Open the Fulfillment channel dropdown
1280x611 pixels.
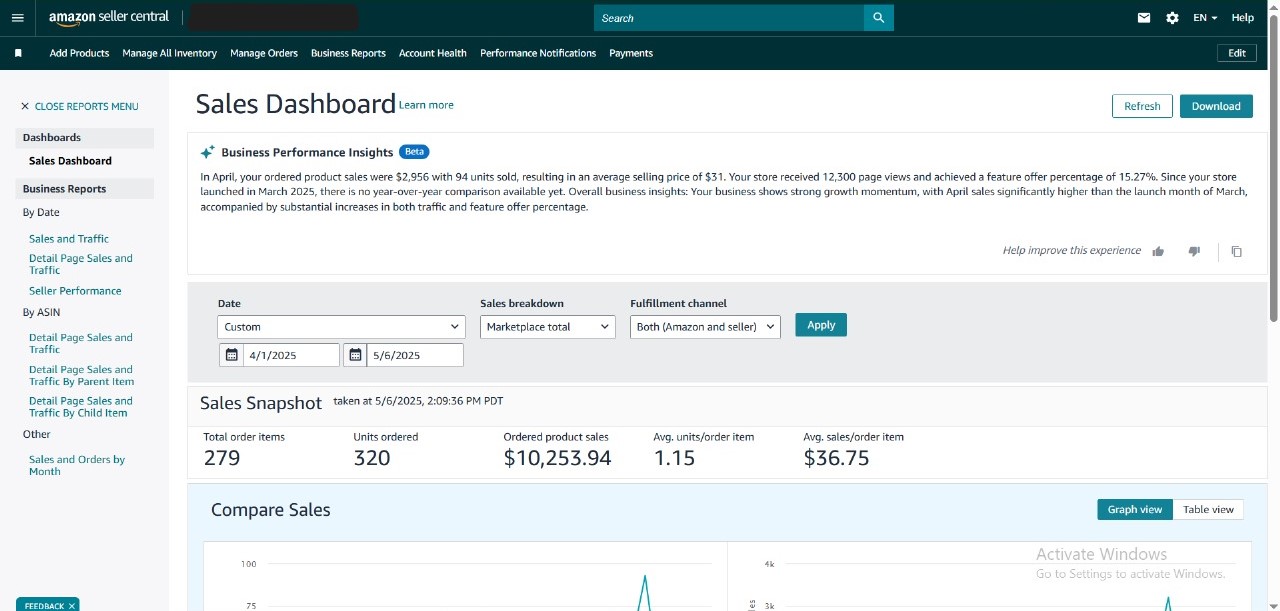pos(705,327)
